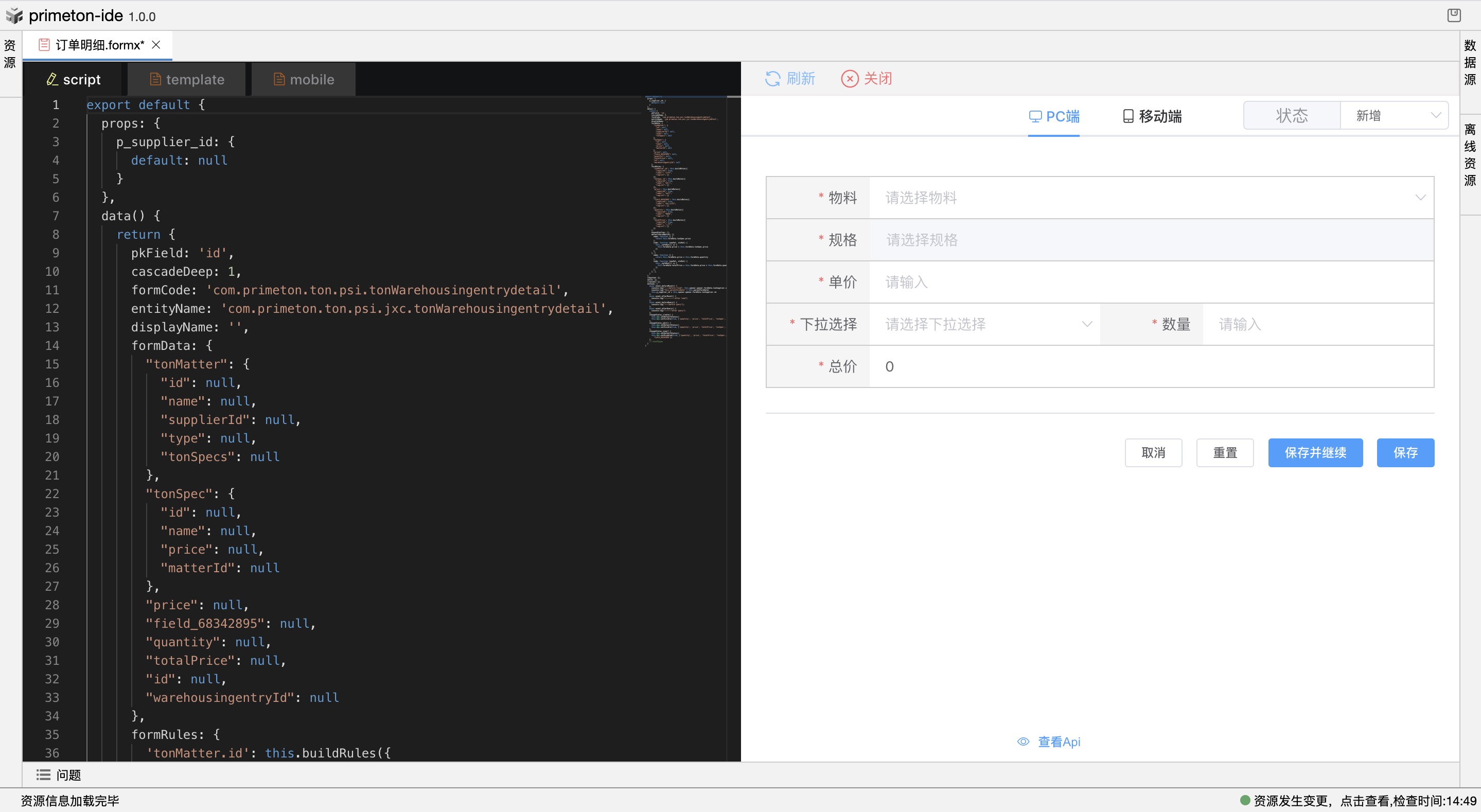This screenshot has width=1481, height=812.
Task: Click the 保存并继续 button
Action: point(1315,453)
